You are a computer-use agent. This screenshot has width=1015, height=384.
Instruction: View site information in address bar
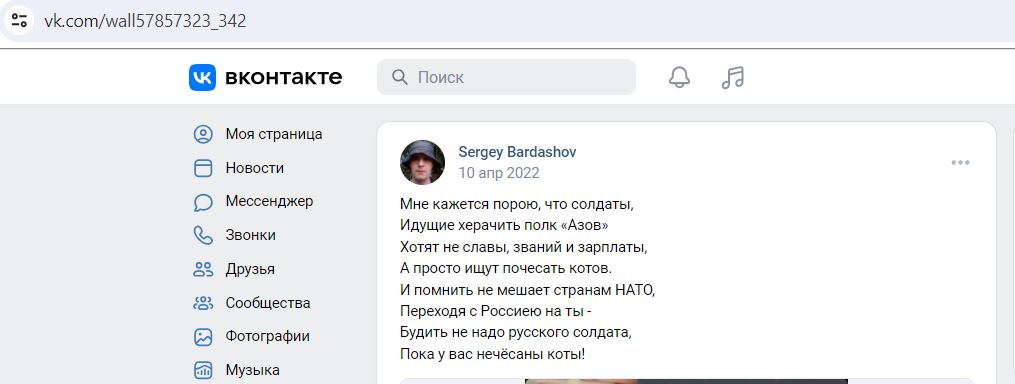click(x=19, y=20)
